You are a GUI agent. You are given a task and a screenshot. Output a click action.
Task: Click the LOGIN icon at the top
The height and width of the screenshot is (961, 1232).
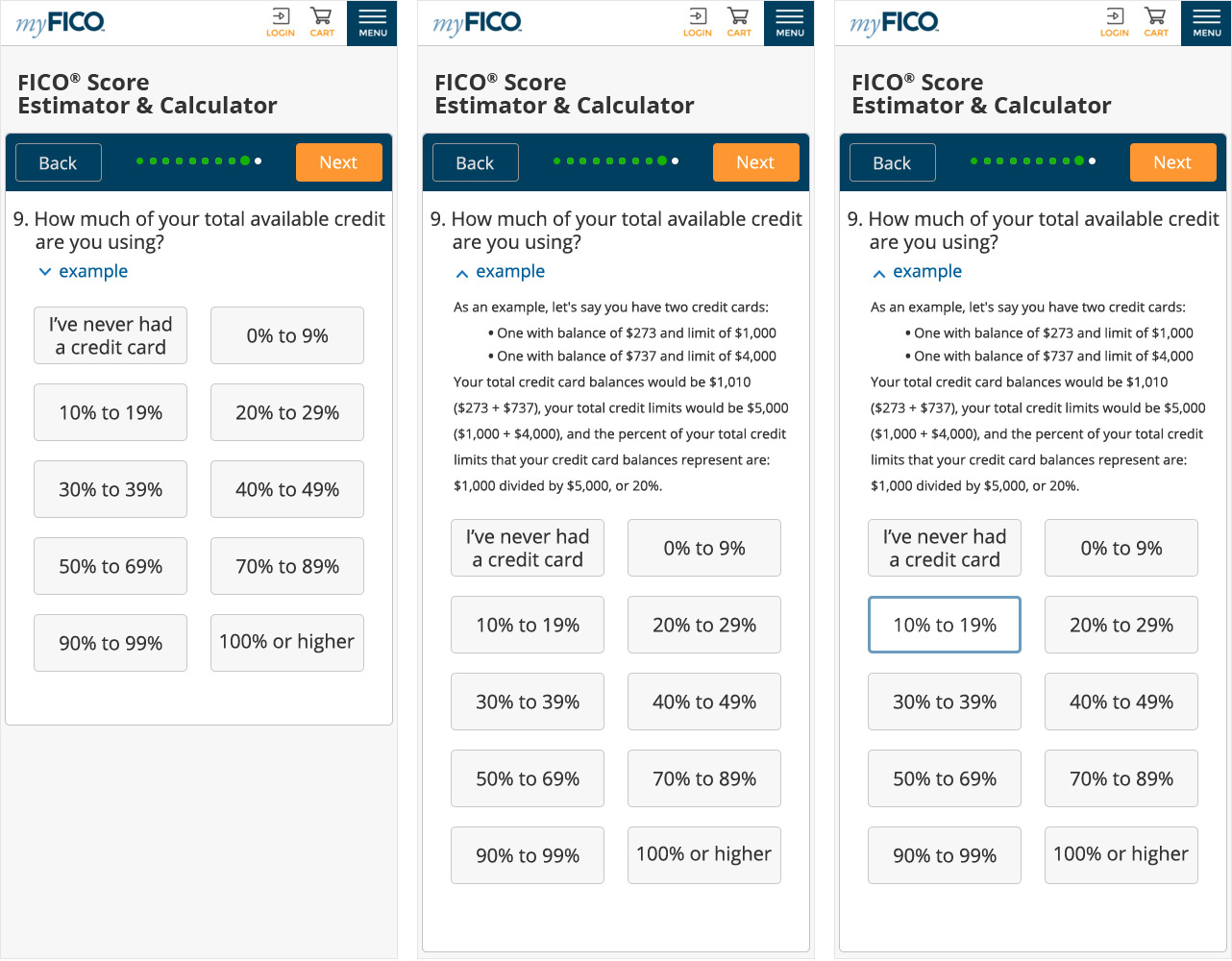pyautogui.click(x=280, y=21)
